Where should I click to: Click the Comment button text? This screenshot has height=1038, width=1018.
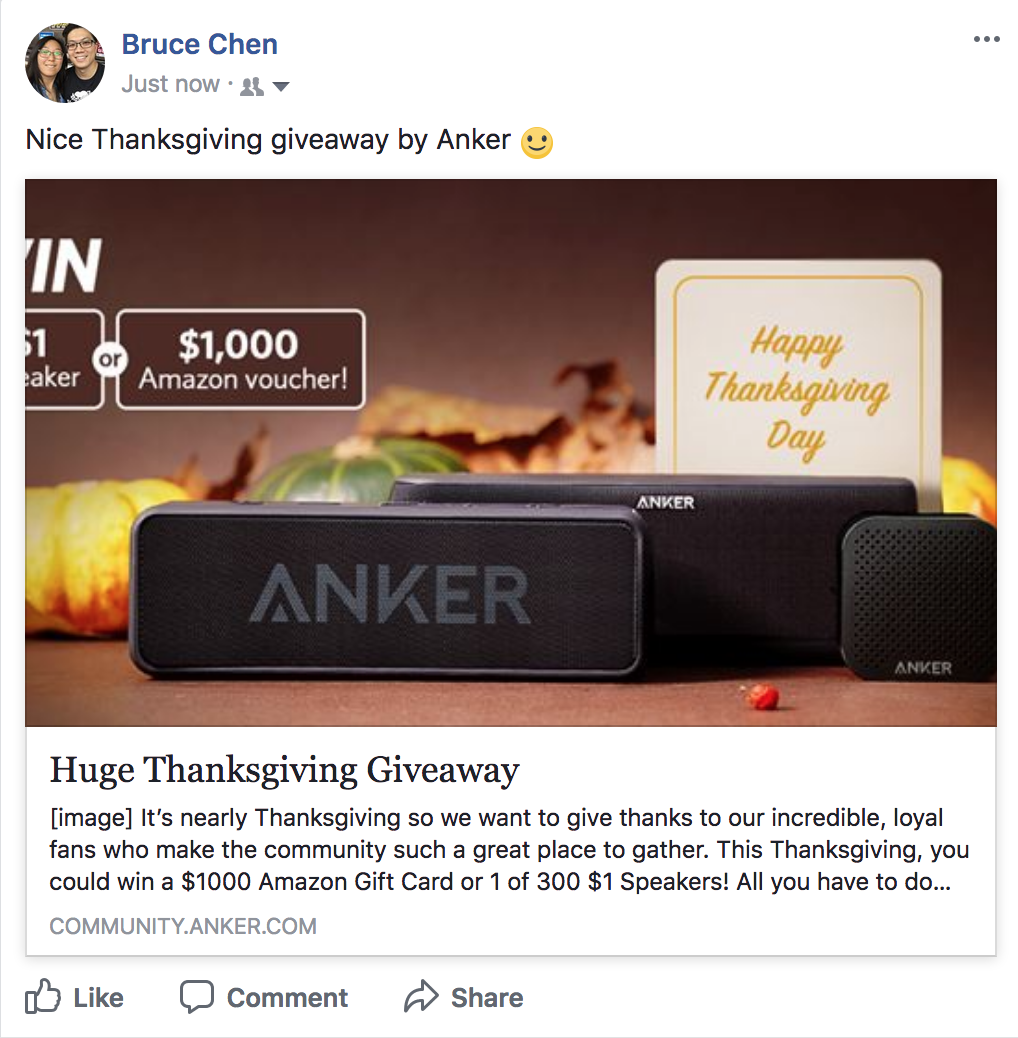coord(287,998)
